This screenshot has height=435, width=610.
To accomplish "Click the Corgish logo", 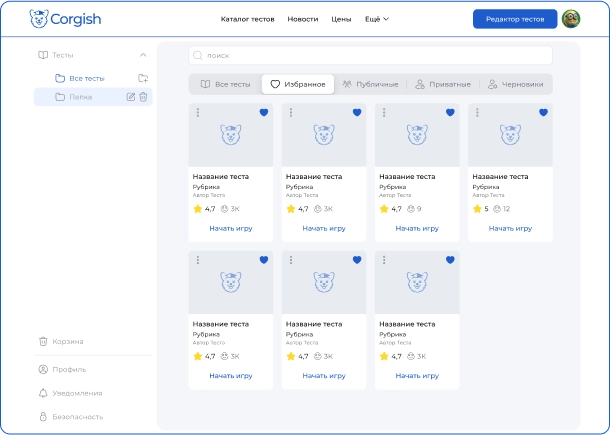I will (x=65, y=19).
